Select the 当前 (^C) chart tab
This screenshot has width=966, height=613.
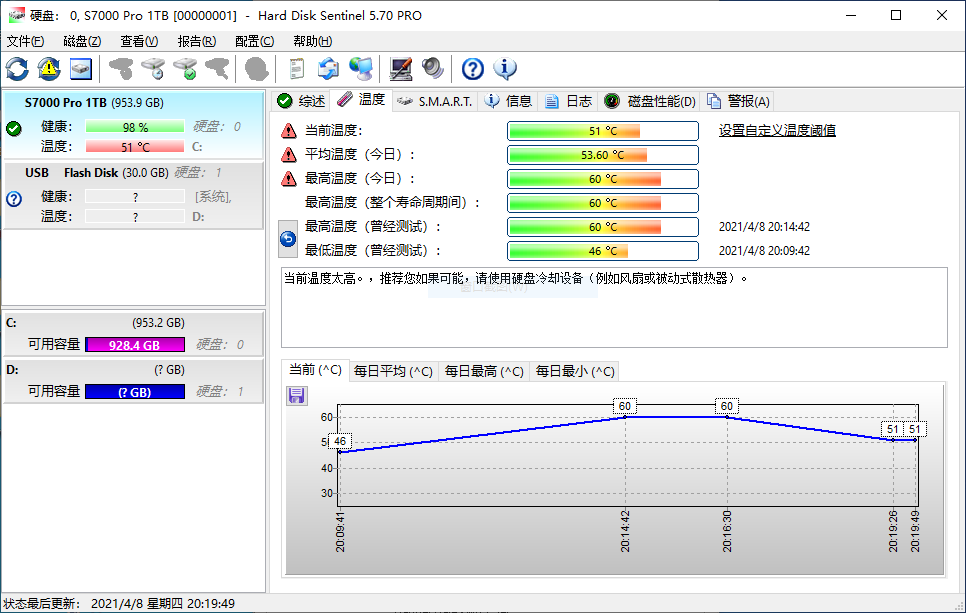(x=315, y=370)
